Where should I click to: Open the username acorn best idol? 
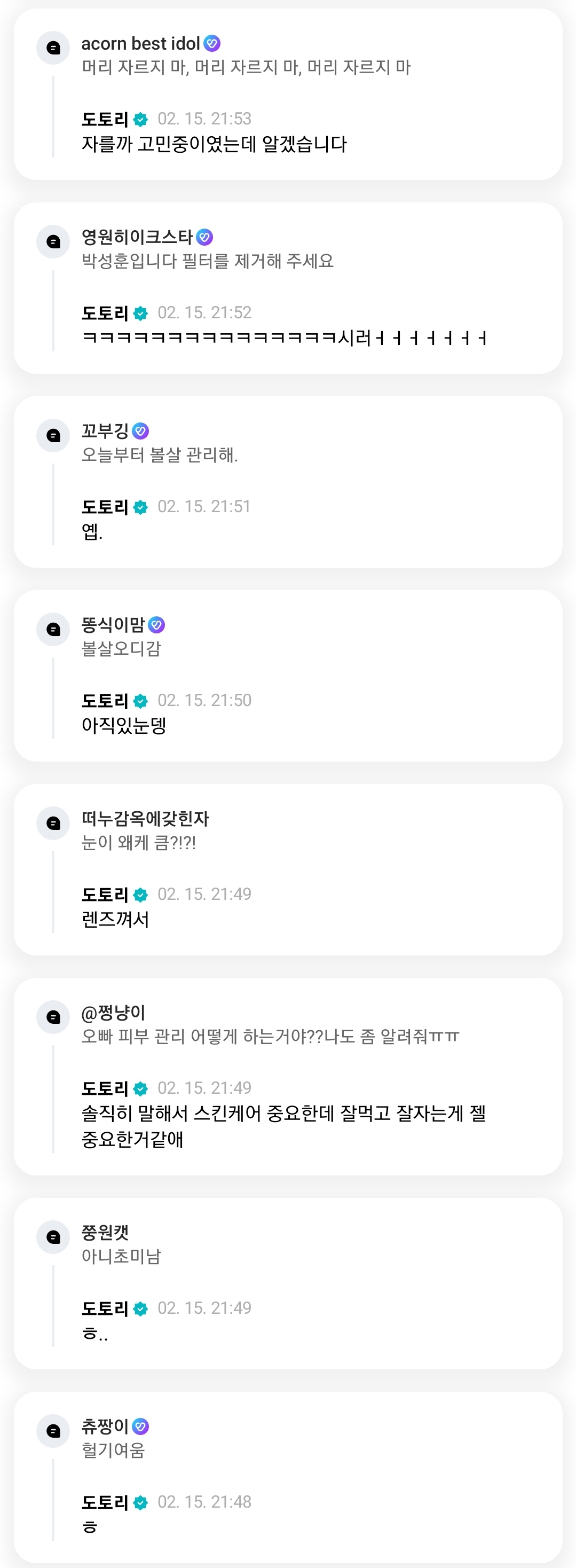coord(140,43)
